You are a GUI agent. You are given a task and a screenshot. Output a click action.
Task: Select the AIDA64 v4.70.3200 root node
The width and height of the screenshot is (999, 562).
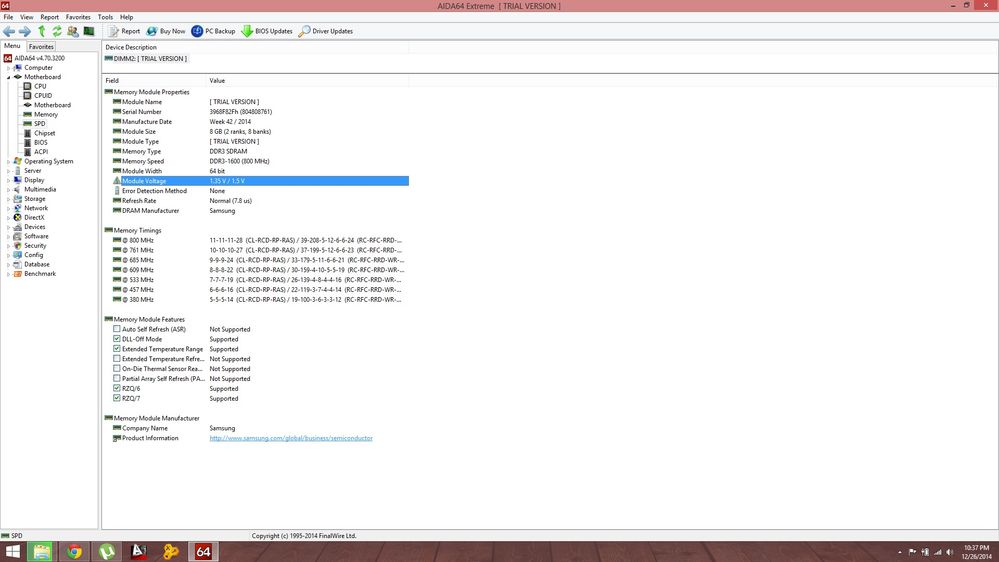33,58
